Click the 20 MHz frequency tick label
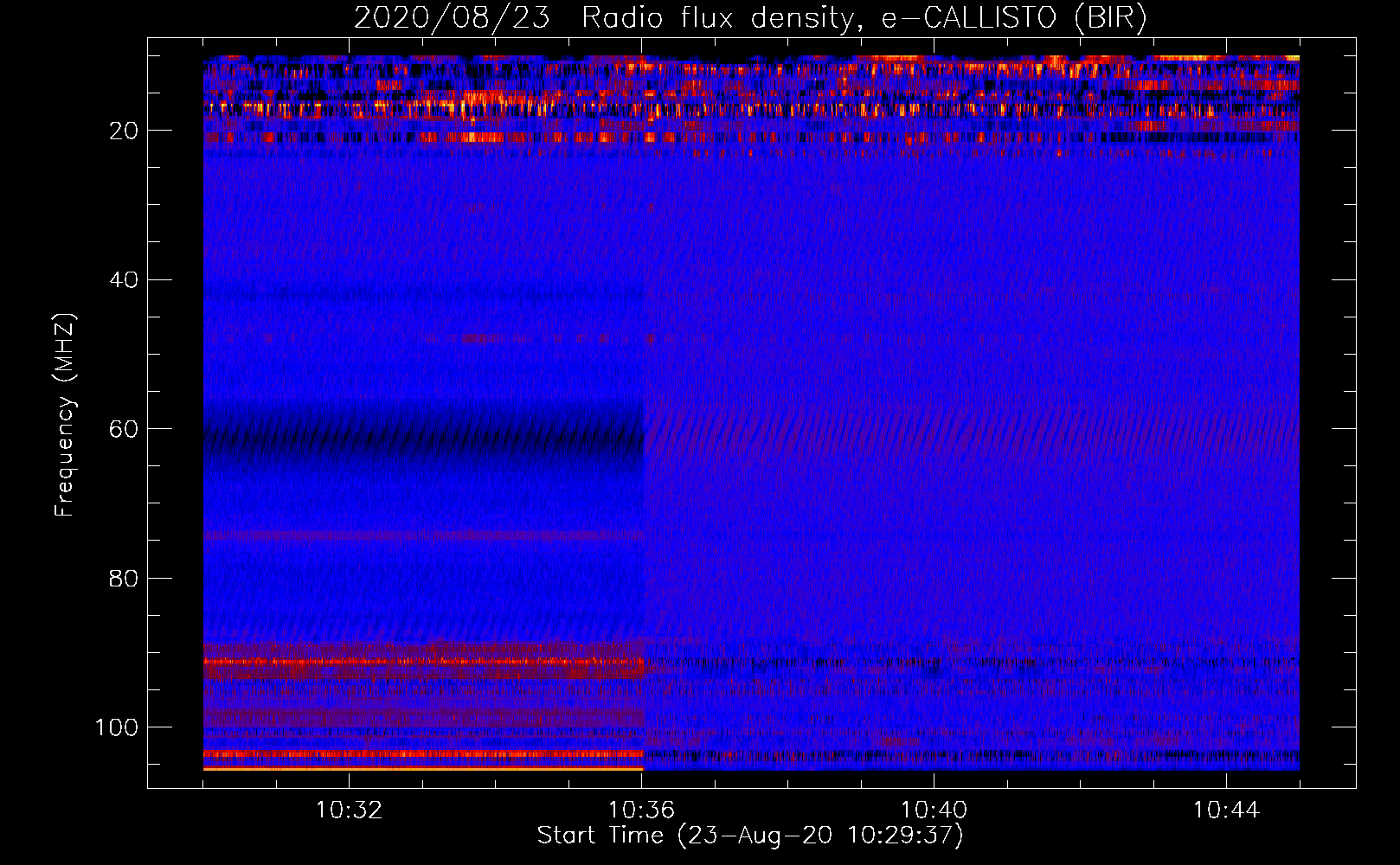 pyautogui.click(x=124, y=131)
